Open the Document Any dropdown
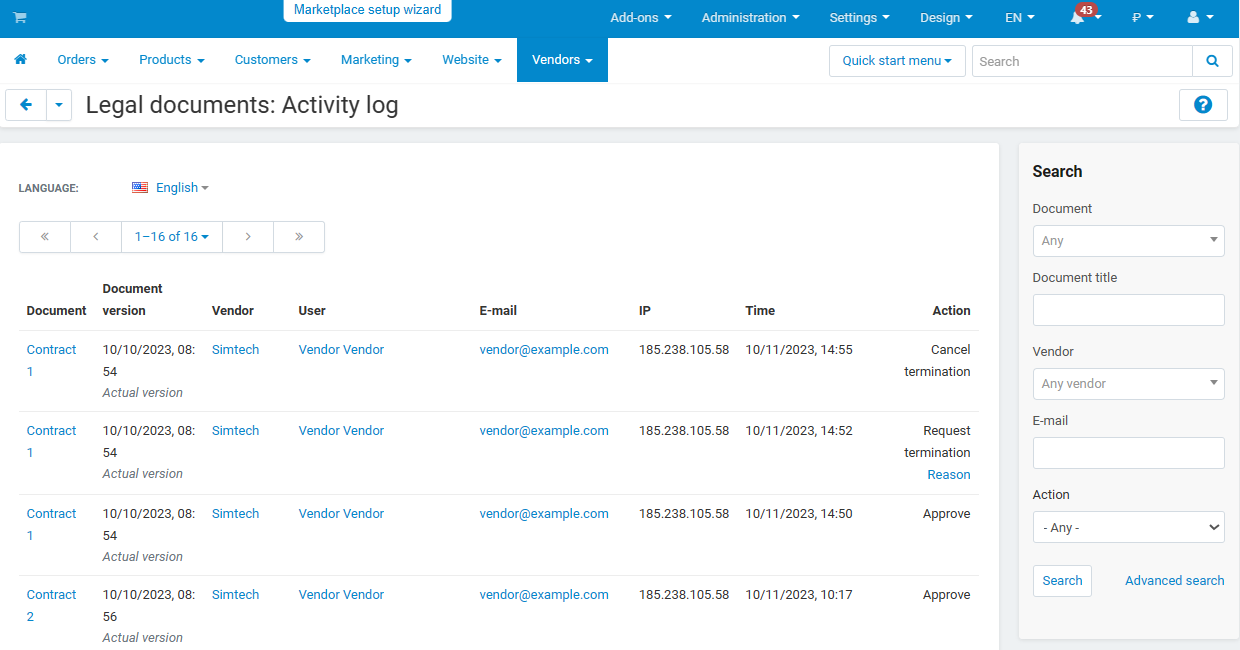 click(1128, 241)
